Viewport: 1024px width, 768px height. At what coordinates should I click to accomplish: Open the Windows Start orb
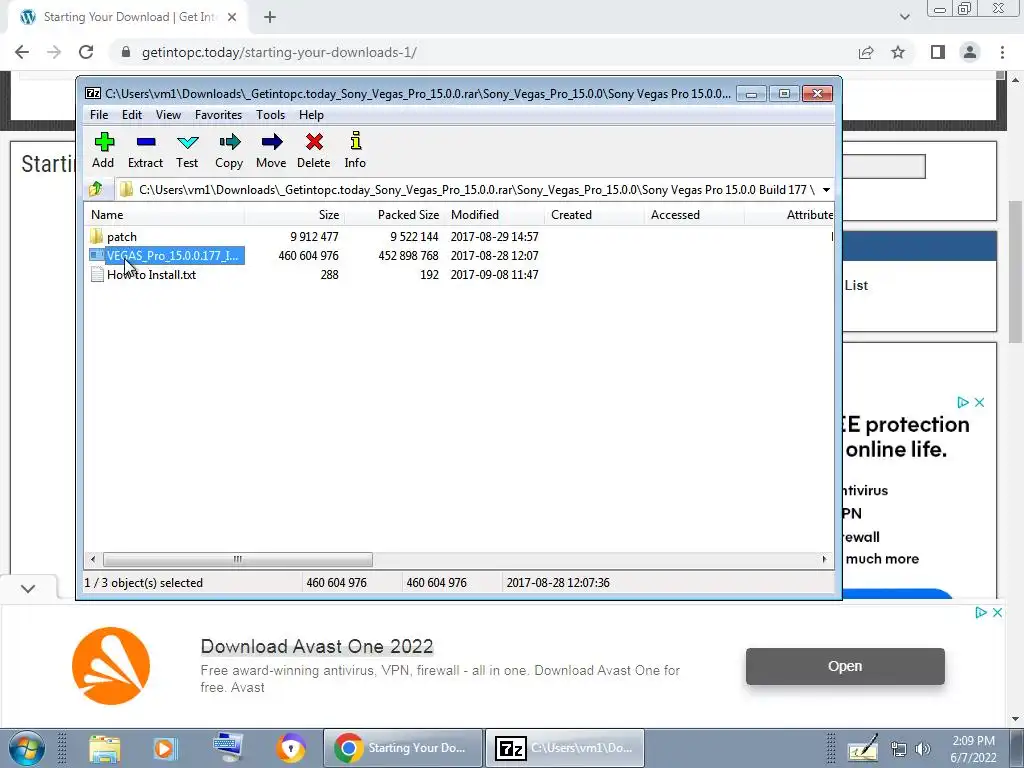[27, 748]
